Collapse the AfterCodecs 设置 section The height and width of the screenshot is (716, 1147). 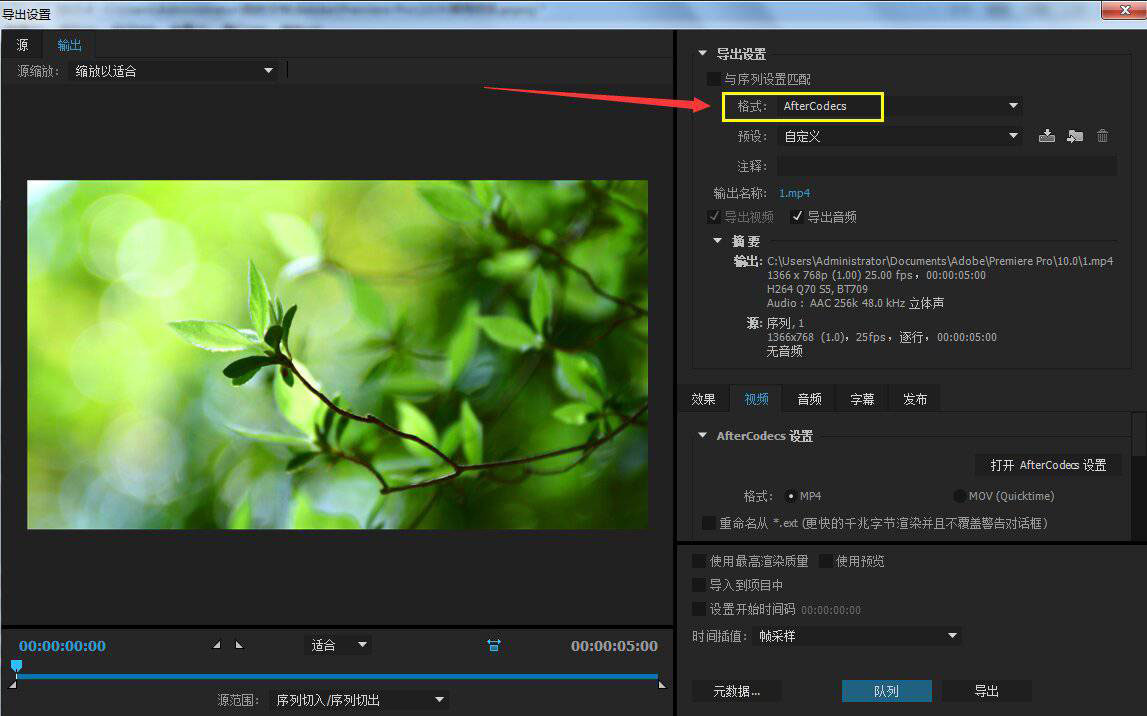[702, 435]
